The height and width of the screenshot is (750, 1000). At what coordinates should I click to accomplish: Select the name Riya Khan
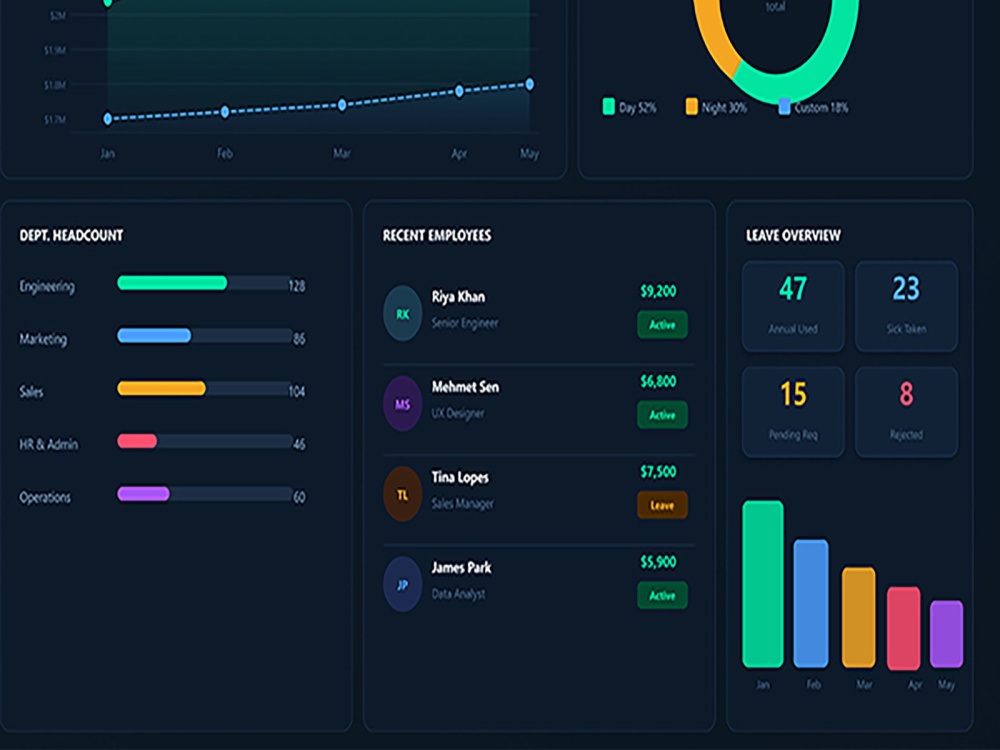coord(458,297)
